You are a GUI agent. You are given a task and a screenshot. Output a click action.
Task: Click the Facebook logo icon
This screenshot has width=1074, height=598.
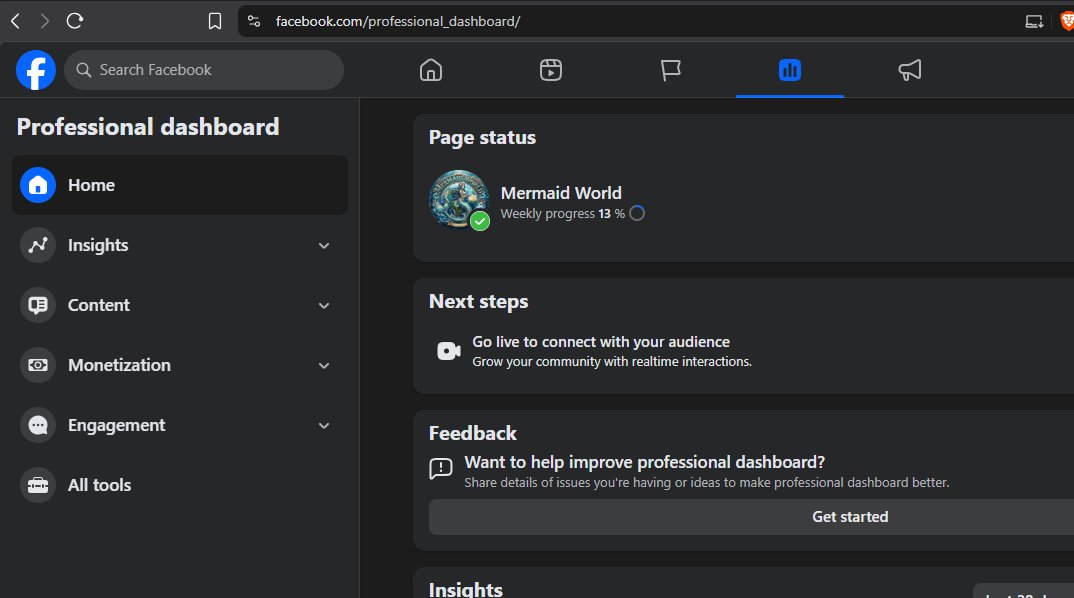tap(36, 70)
